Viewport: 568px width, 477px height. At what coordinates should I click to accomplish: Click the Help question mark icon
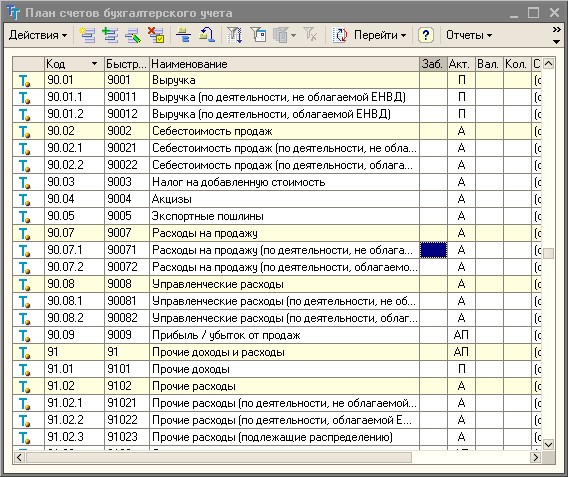(x=426, y=35)
